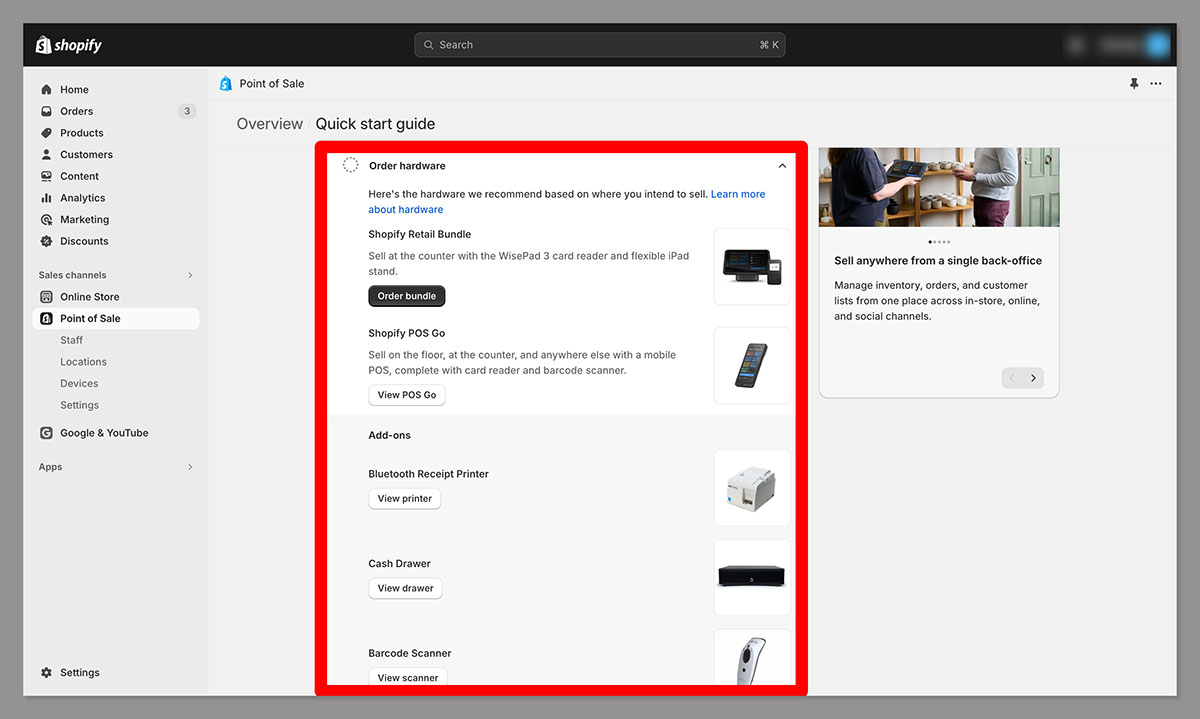Open the Shopify Retail Bundle product image
1200x719 pixels.
click(752, 266)
